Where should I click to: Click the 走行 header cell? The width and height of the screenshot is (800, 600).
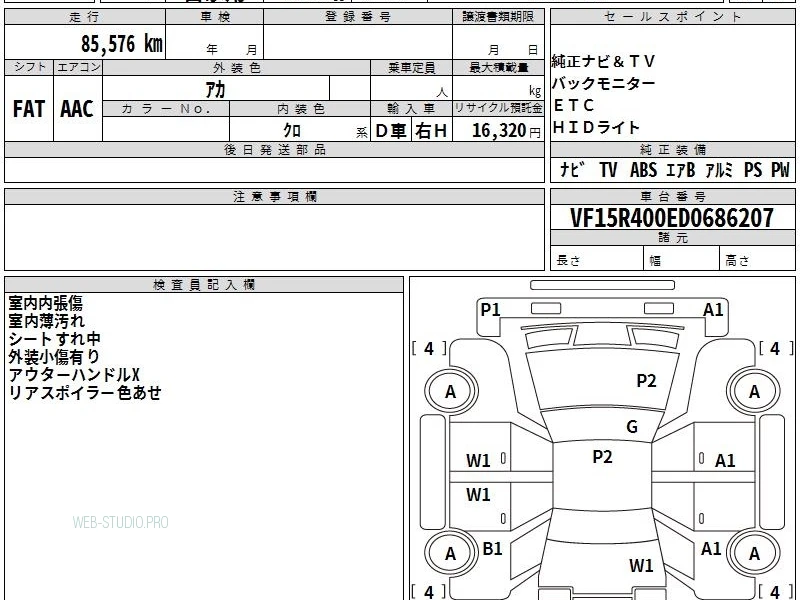pyautogui.click(x=85, y=17)
